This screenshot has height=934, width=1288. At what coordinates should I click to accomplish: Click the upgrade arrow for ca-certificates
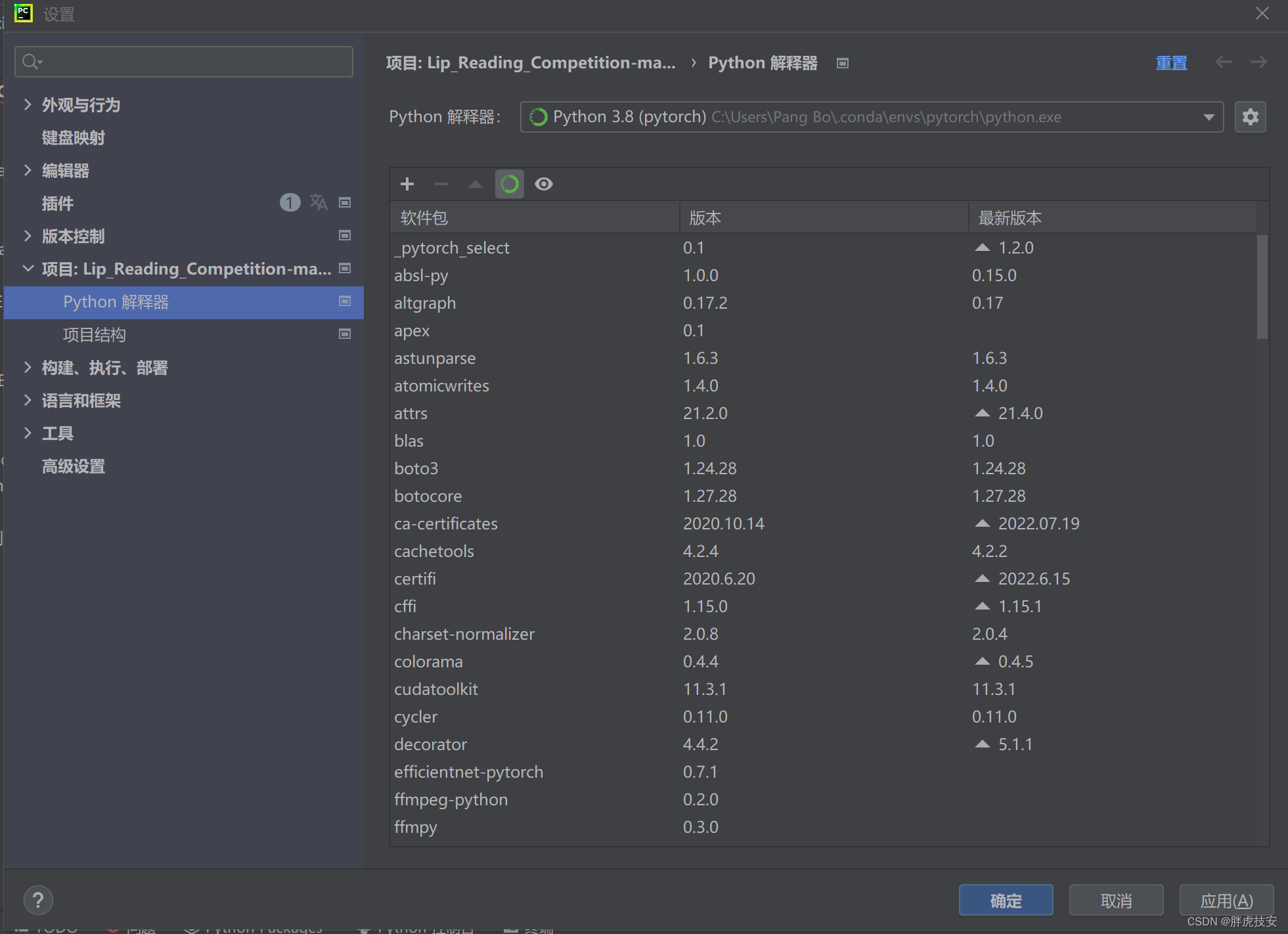(982, 523)
